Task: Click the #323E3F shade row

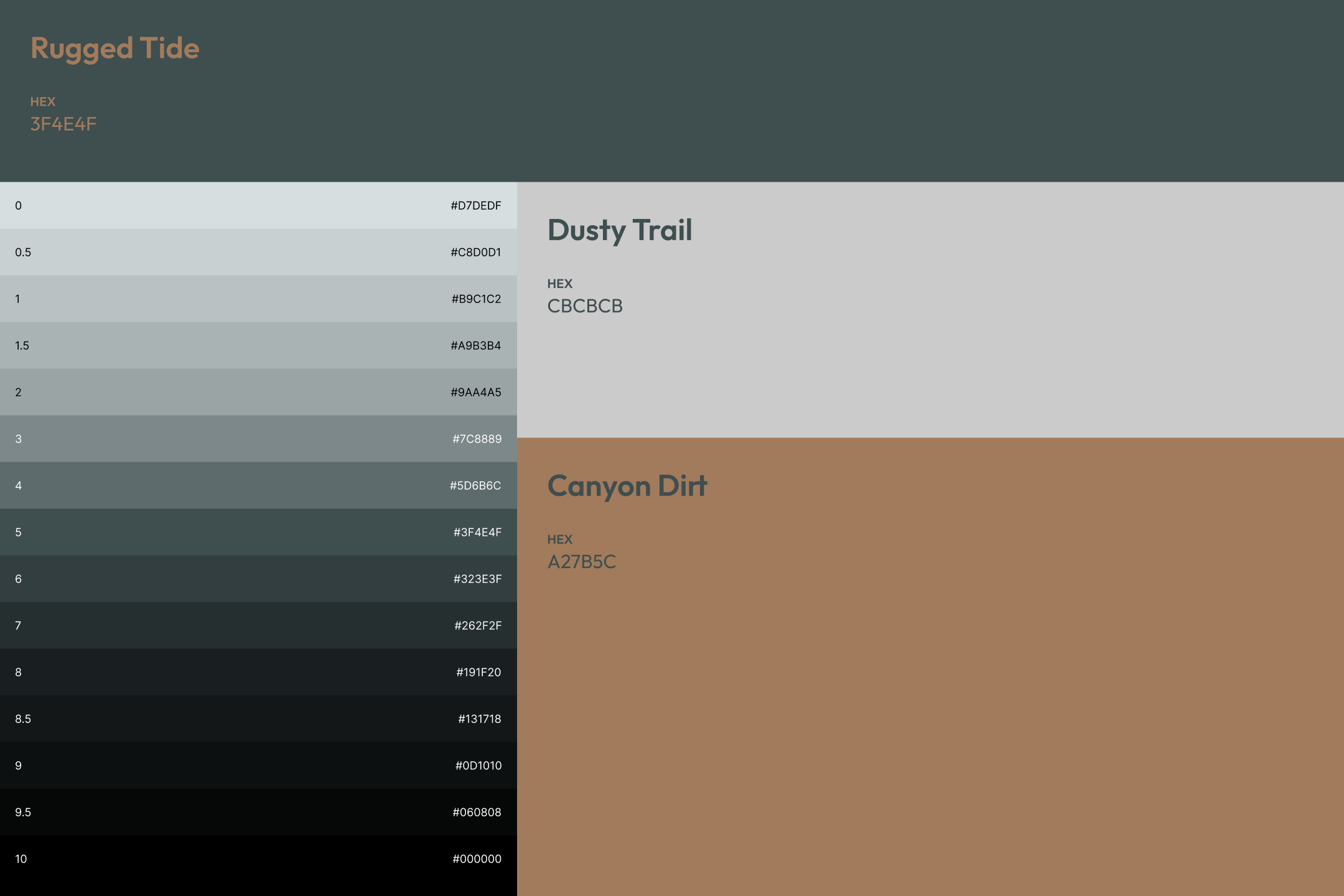Action: 258,579
